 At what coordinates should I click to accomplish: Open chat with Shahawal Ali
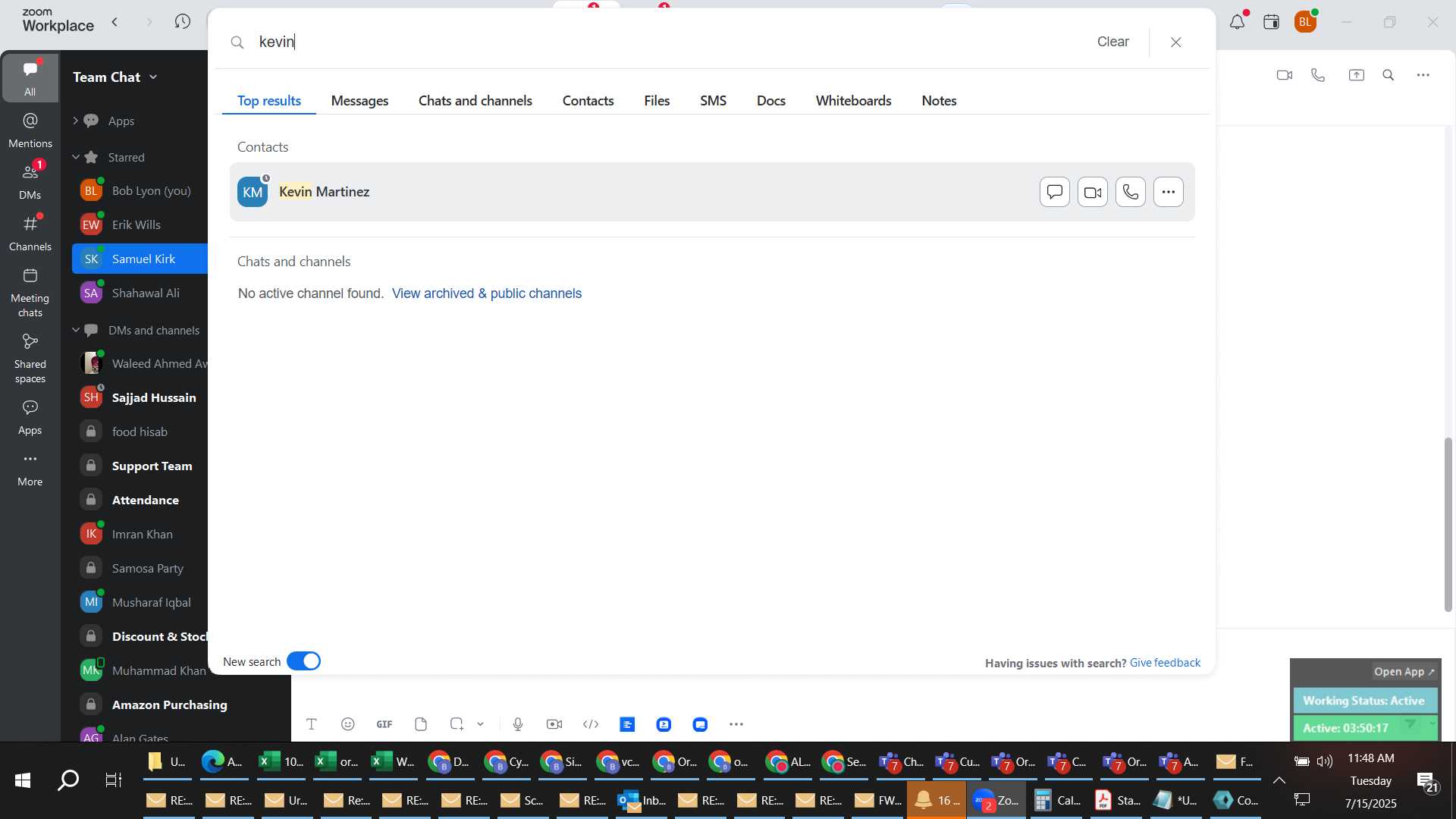140,293
